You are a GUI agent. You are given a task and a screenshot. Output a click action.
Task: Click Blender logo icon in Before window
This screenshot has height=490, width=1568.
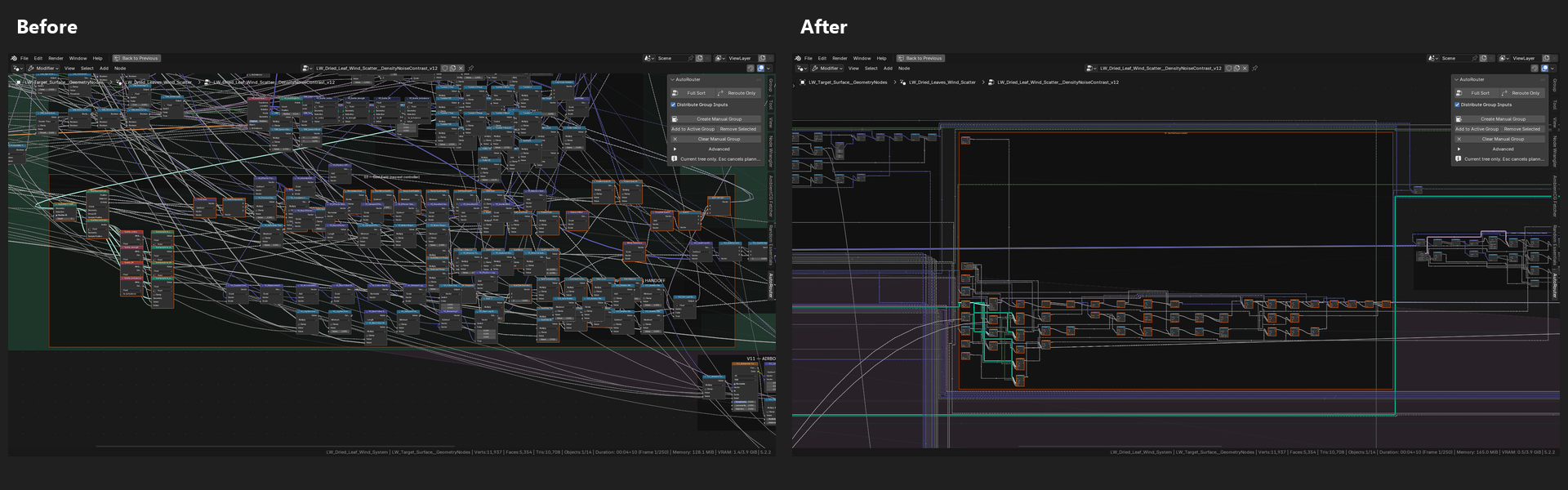pyautogui.click(x=14, y=58)
